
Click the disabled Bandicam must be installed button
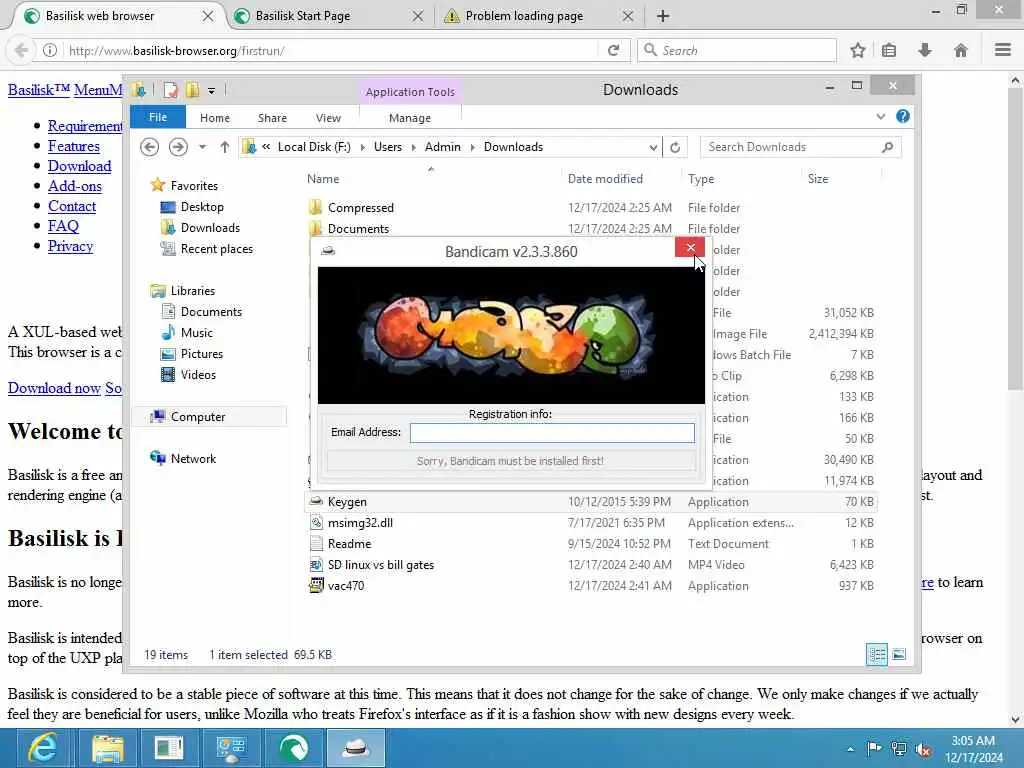[x=511, y=460]
